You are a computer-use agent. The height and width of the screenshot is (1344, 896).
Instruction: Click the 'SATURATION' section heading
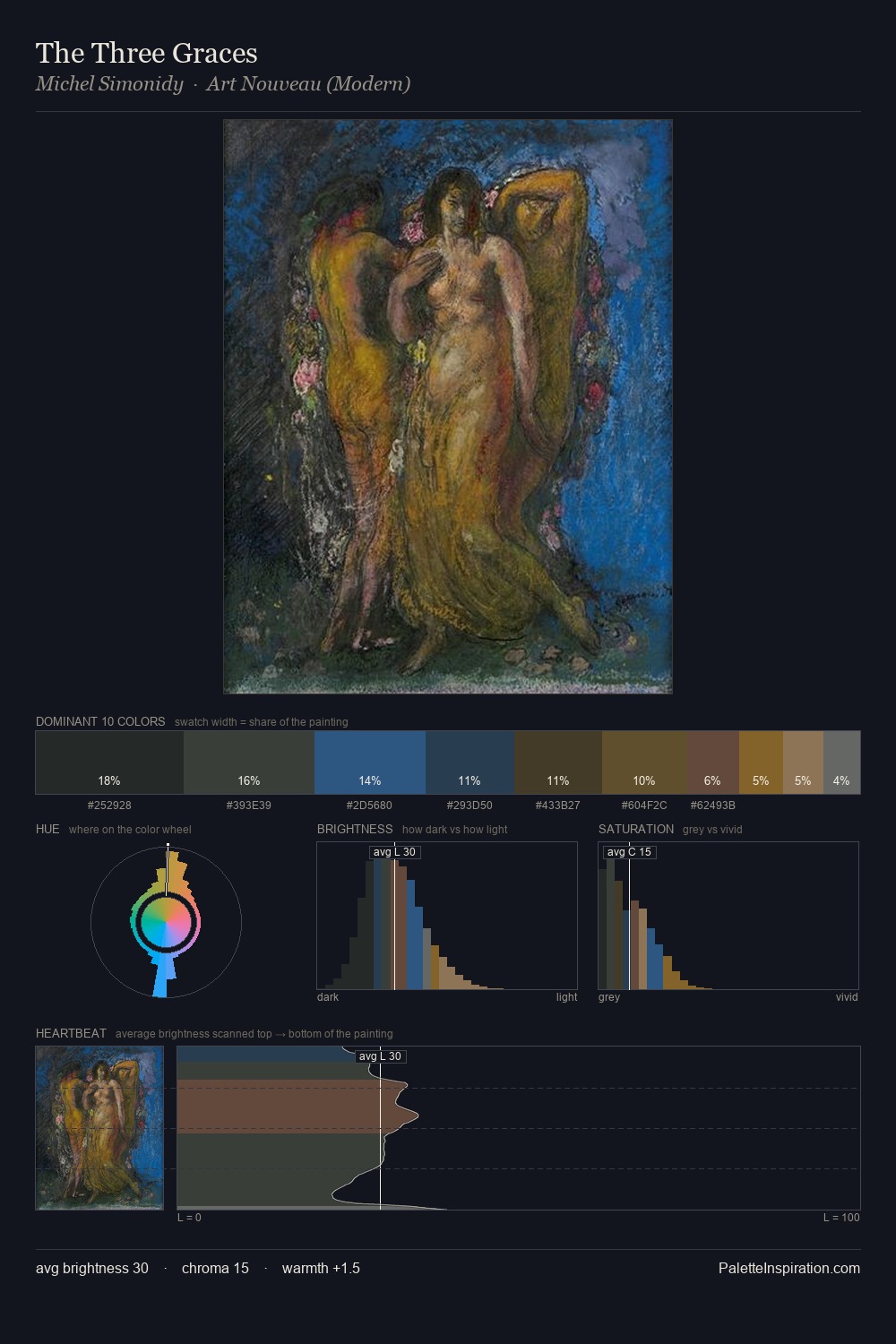click(636, 829)
